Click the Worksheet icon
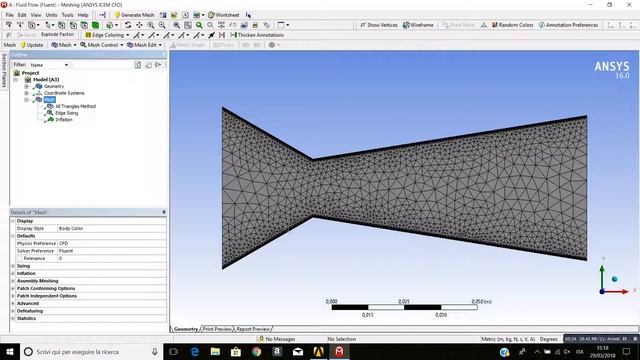This screenshot has height=360, width=640. coord(211,15)
